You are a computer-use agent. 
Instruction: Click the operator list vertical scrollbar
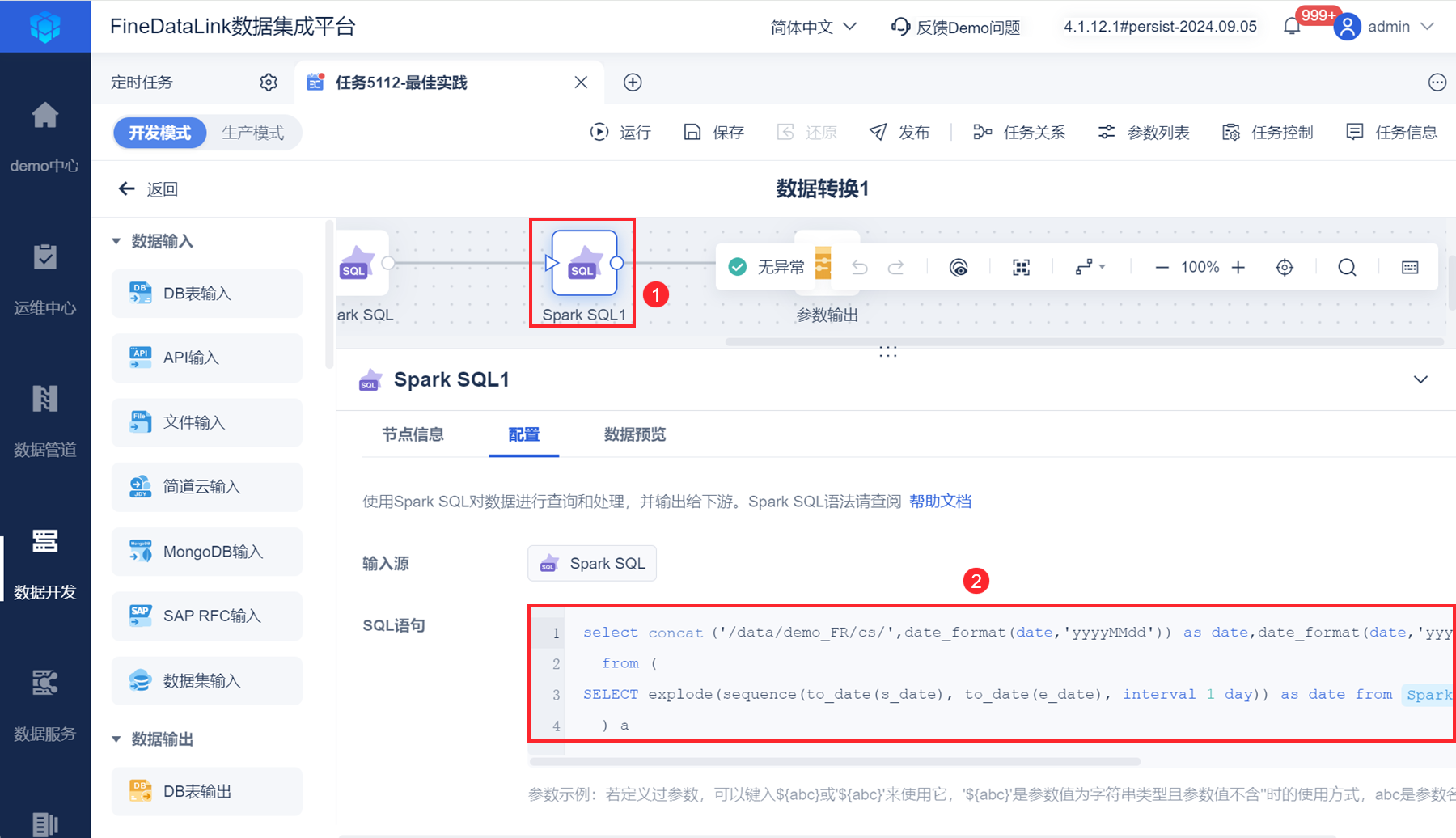(x=328, y=293)
